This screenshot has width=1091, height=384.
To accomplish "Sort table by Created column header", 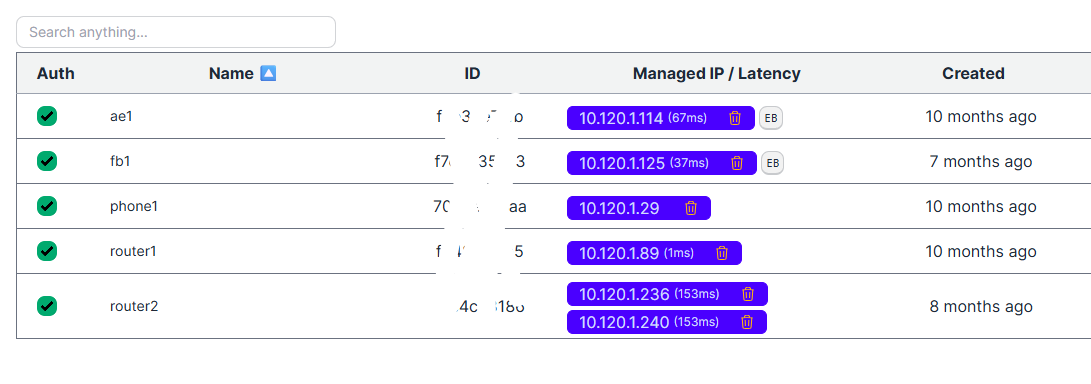I will pyautogui.click(x=973, y=73).
